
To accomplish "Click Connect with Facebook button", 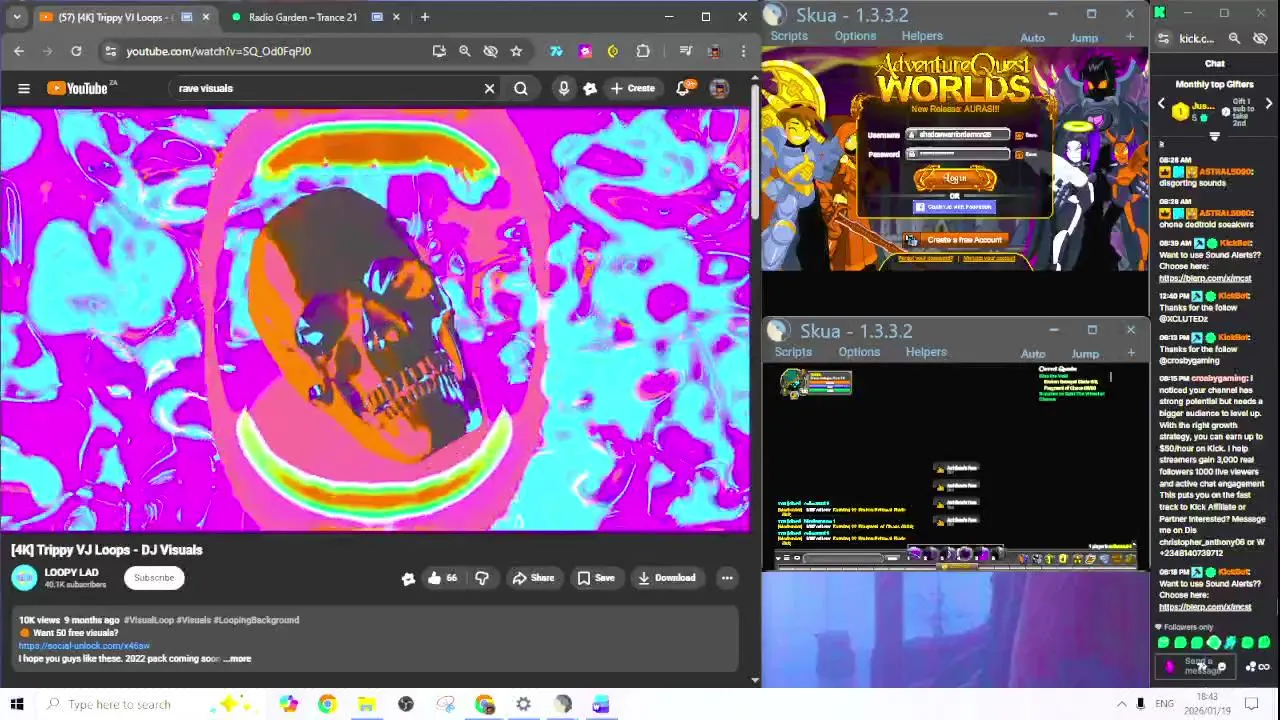I will pos(954,207).
